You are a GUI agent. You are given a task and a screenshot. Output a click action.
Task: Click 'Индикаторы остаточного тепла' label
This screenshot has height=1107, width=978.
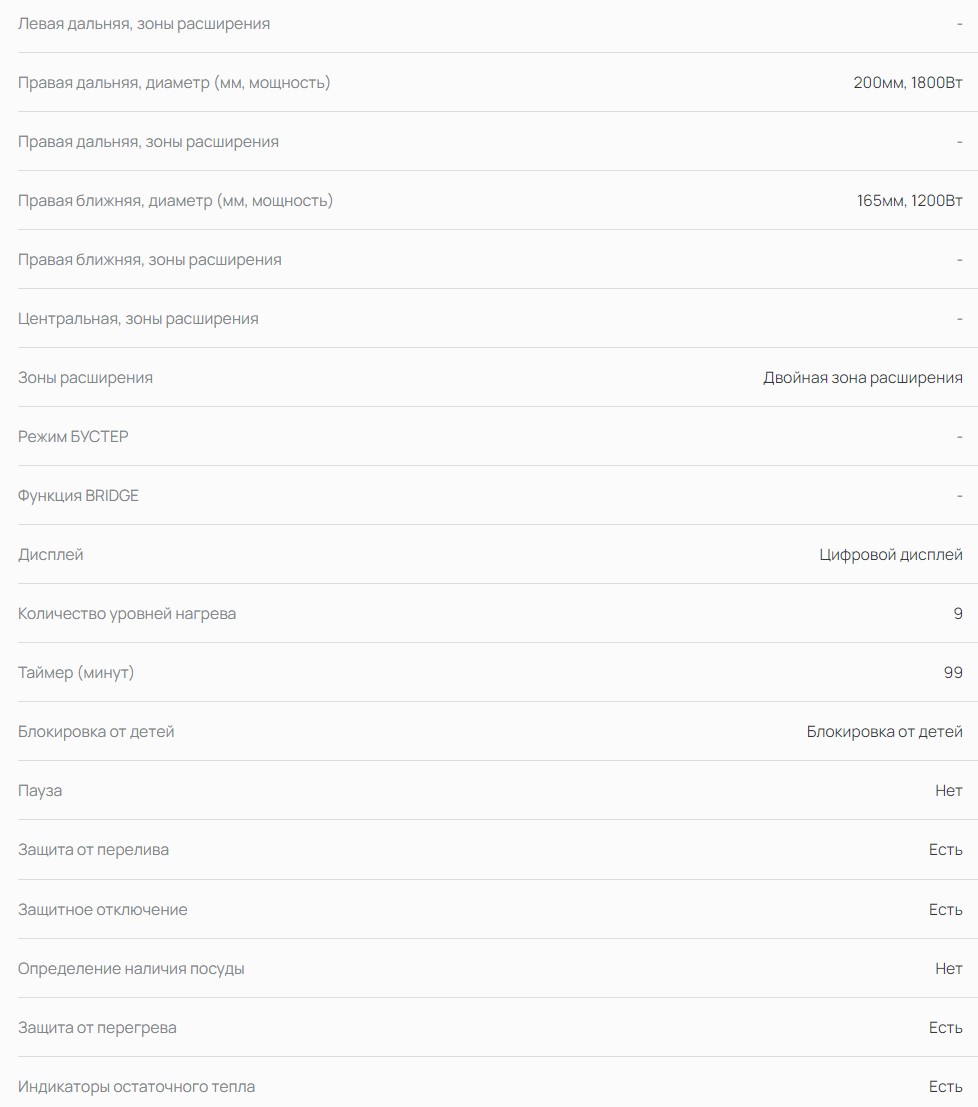click(x=136, y=1086)
